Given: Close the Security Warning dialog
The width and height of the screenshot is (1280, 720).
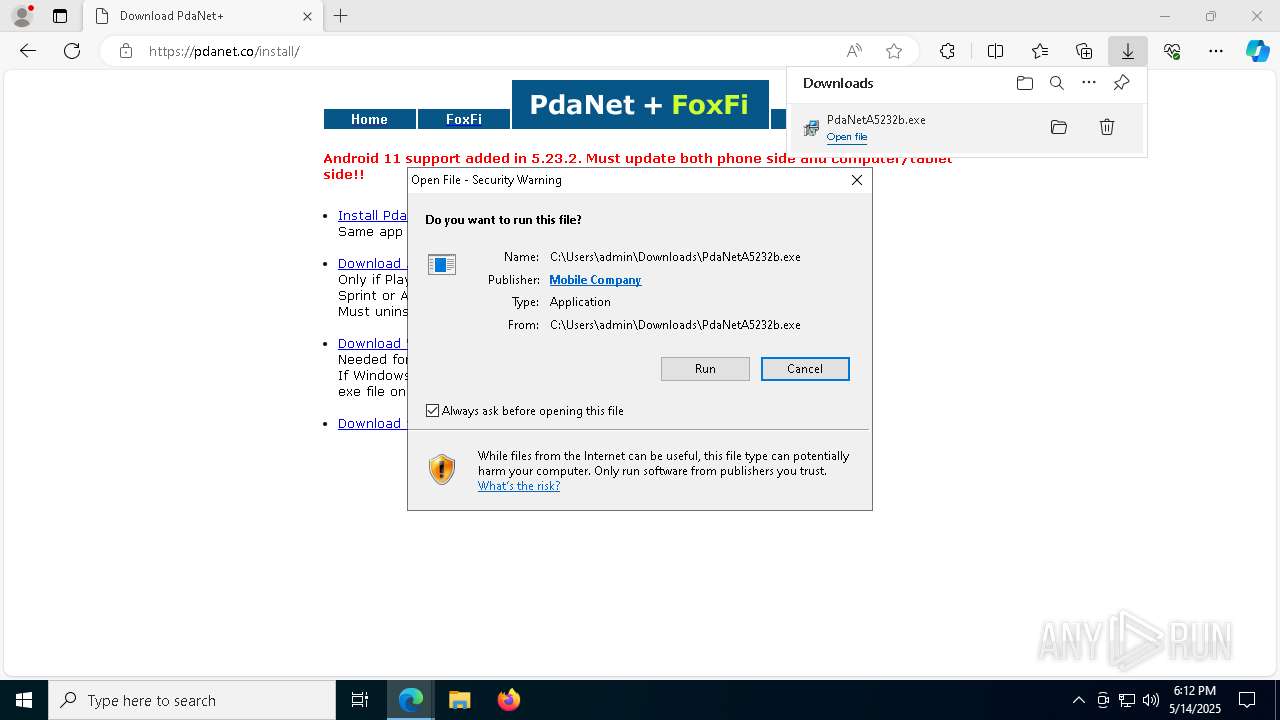Looking at the screenshot, I should (857, 180).
